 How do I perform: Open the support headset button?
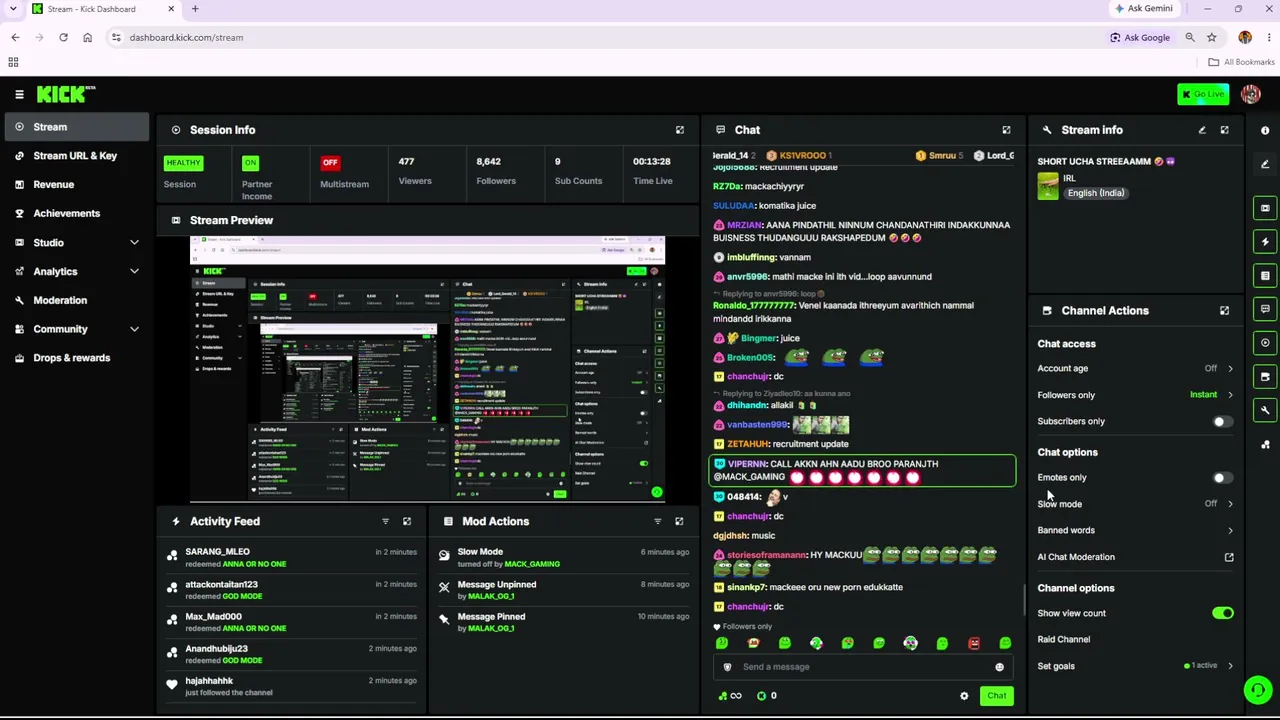click(1258, 689)
